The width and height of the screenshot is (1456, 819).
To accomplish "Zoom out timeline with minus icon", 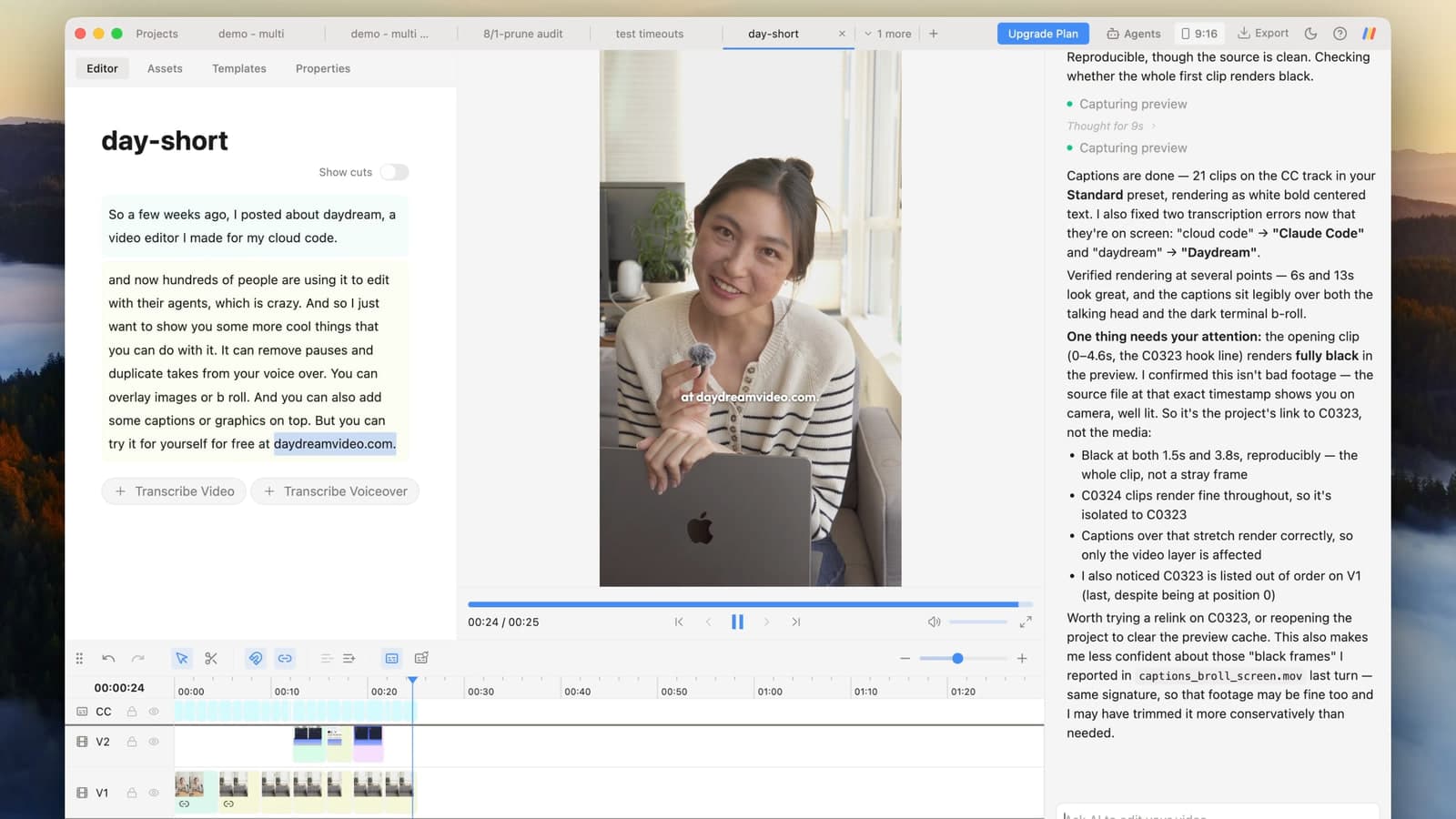I will [x=905, y=658].
